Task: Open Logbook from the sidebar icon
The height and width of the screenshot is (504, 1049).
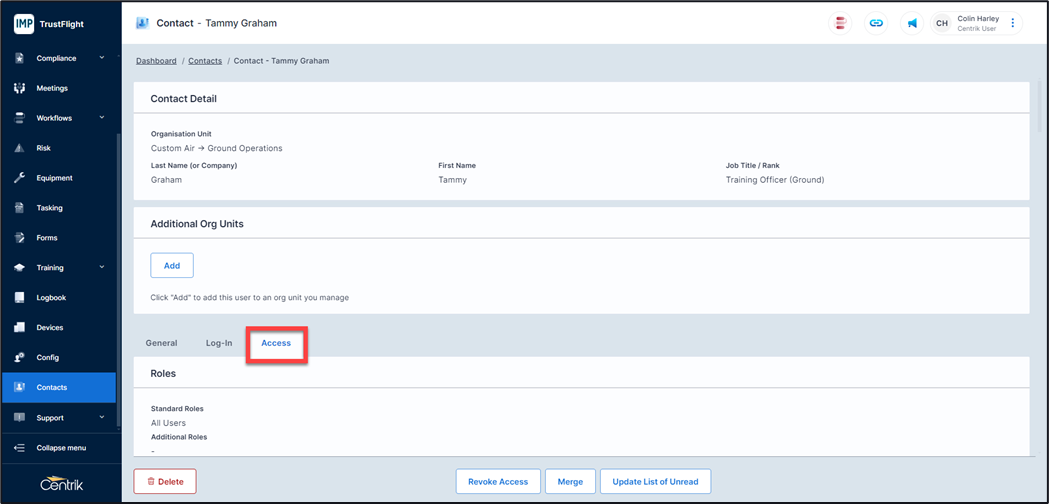Action: [19, 298]
